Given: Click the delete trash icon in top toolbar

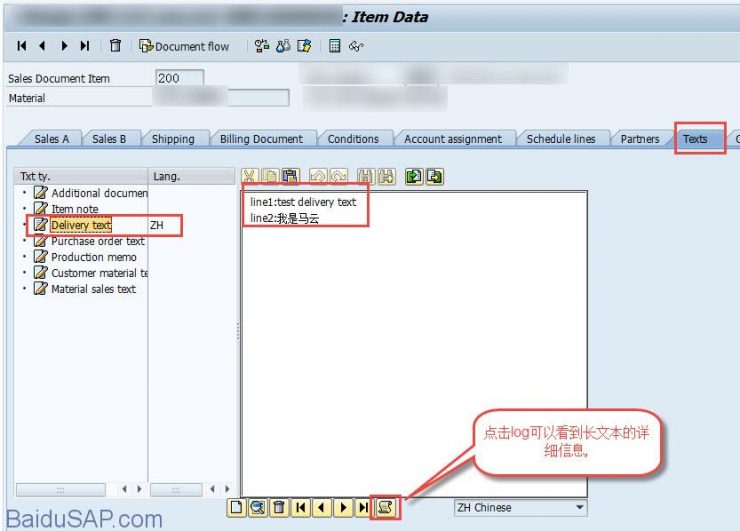Looking at the screenshot, I should [x=116, y=46].
